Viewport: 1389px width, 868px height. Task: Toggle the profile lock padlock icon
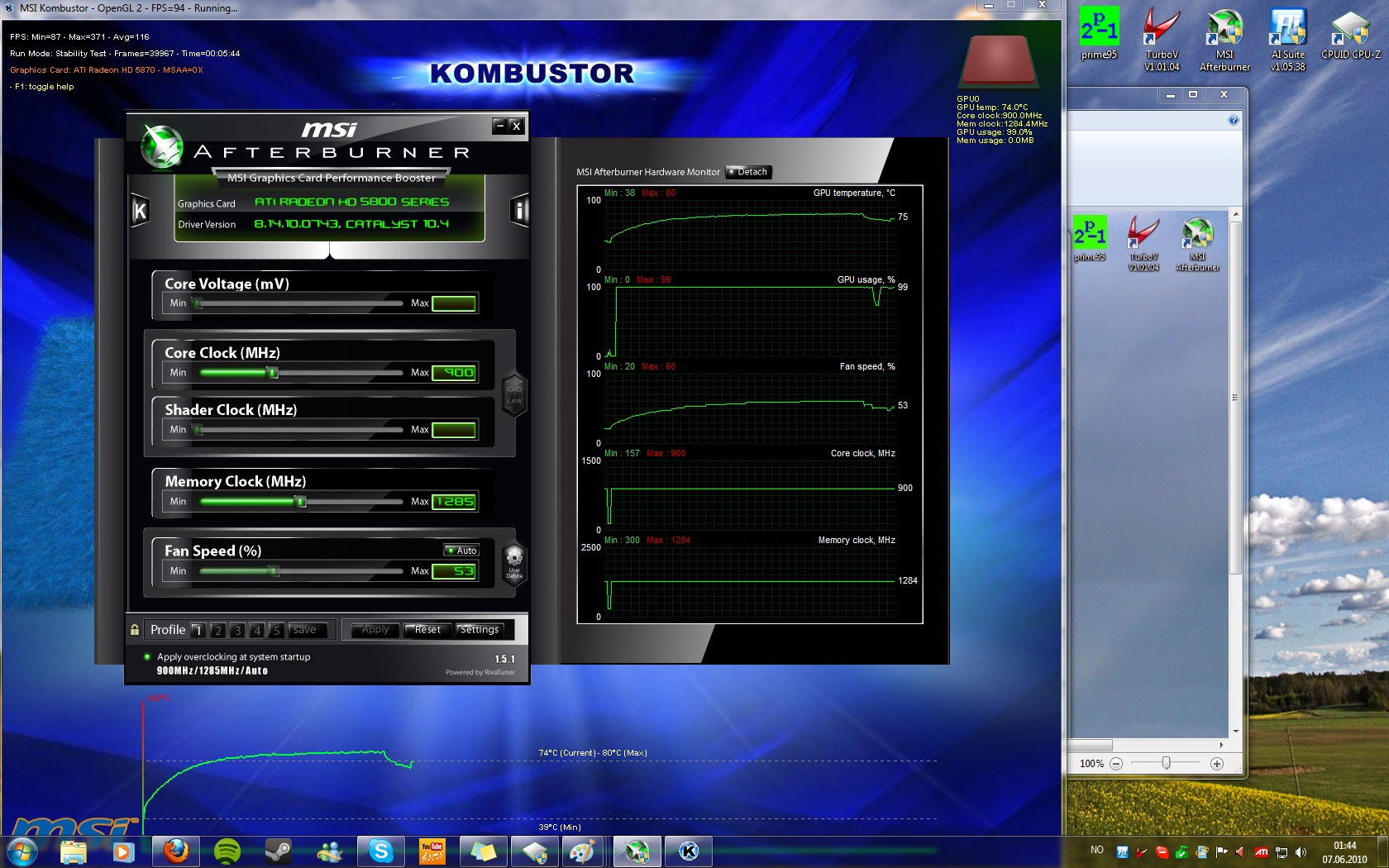(135, 630)
